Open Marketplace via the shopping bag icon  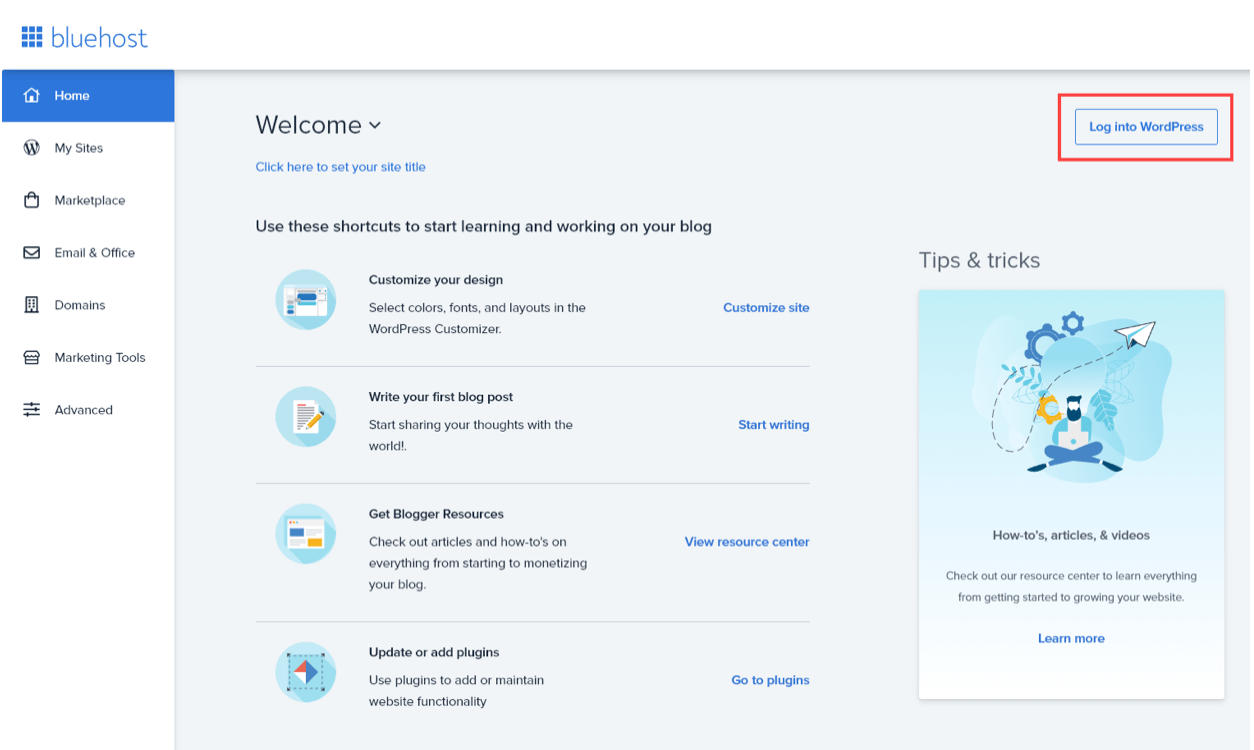[29, 199]
